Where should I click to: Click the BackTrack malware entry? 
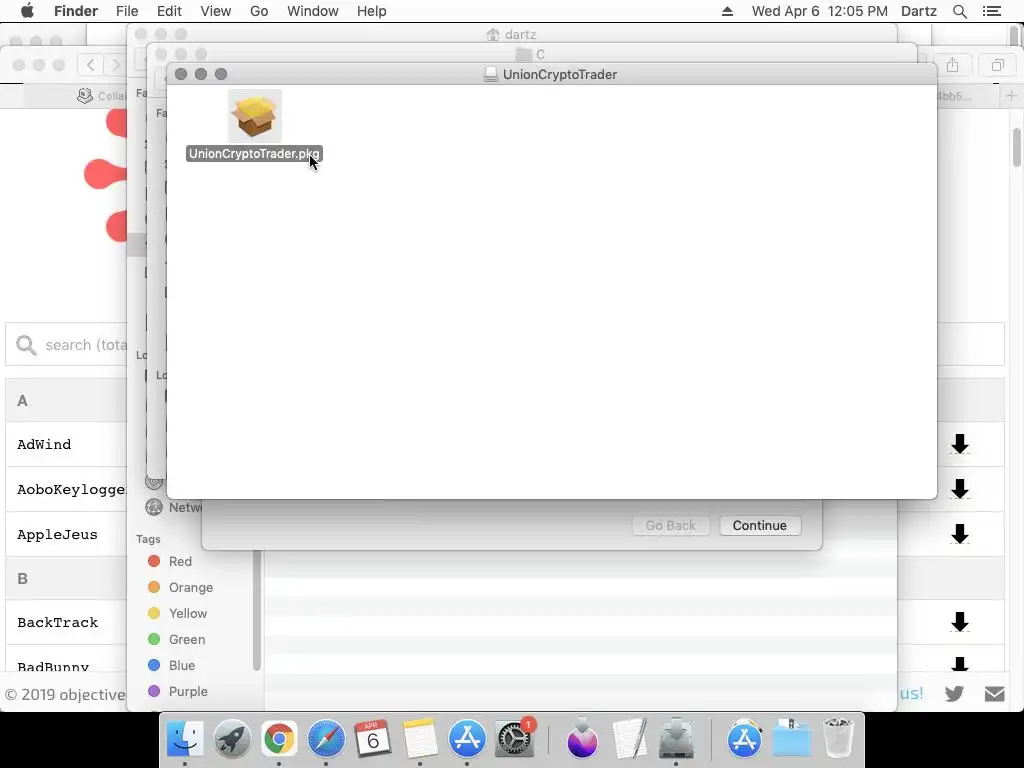[x=57, y=623]
